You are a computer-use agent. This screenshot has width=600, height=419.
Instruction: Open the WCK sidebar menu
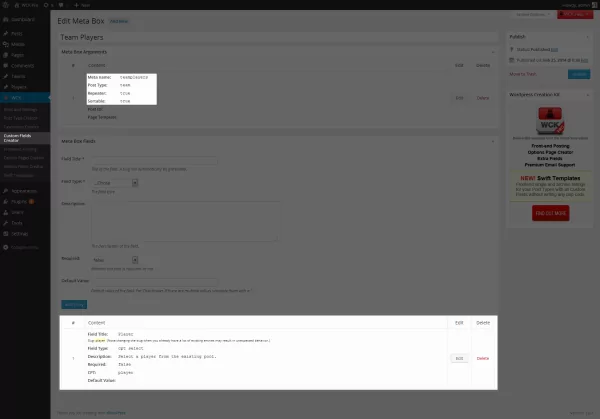pos(20,97)
